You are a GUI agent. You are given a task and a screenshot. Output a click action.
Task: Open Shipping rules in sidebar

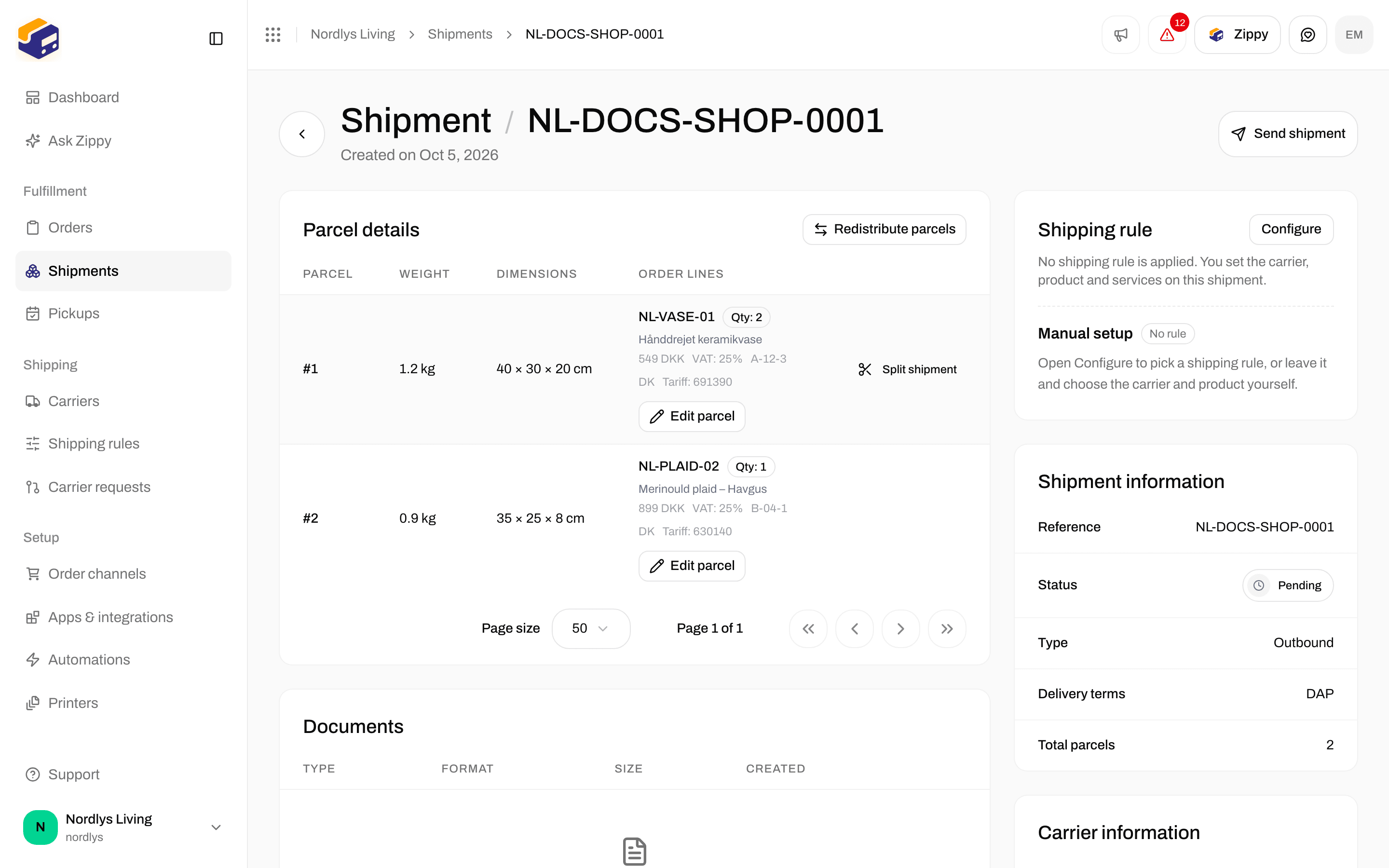pos(123,444)
